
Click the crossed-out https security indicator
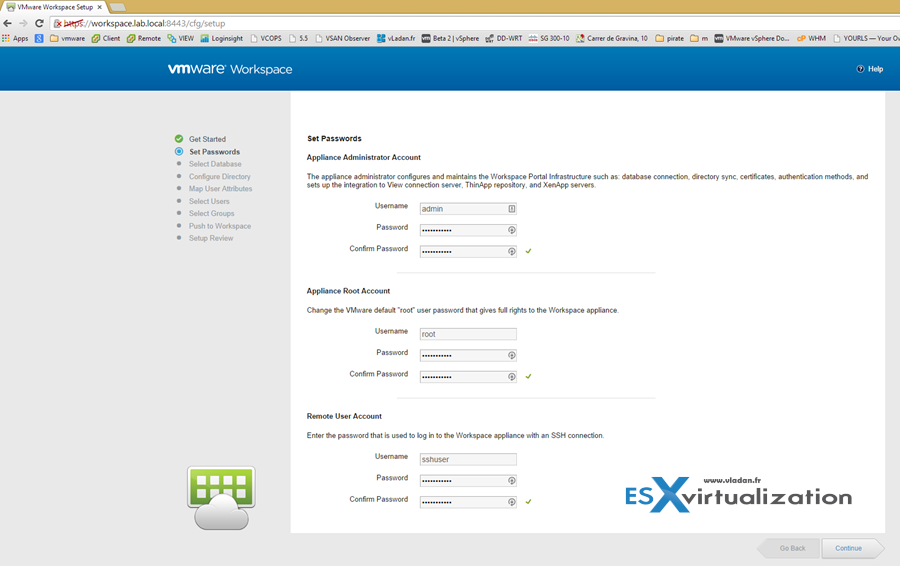[x=69, y=24]
